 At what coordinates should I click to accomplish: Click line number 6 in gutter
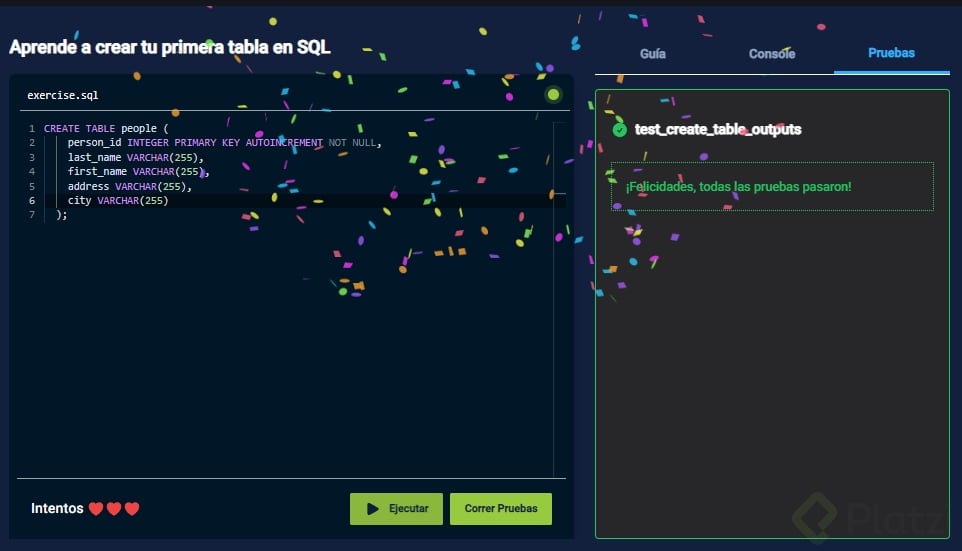32,201
